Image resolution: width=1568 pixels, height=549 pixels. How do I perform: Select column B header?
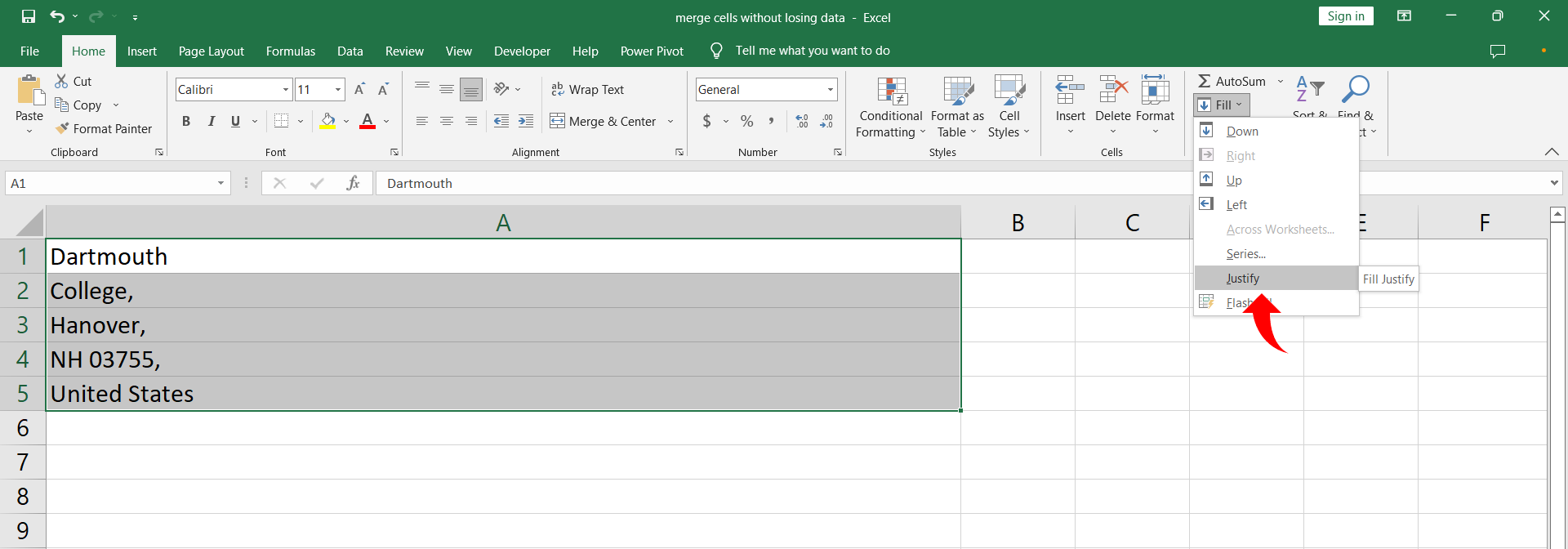(x=1018, y=222)
